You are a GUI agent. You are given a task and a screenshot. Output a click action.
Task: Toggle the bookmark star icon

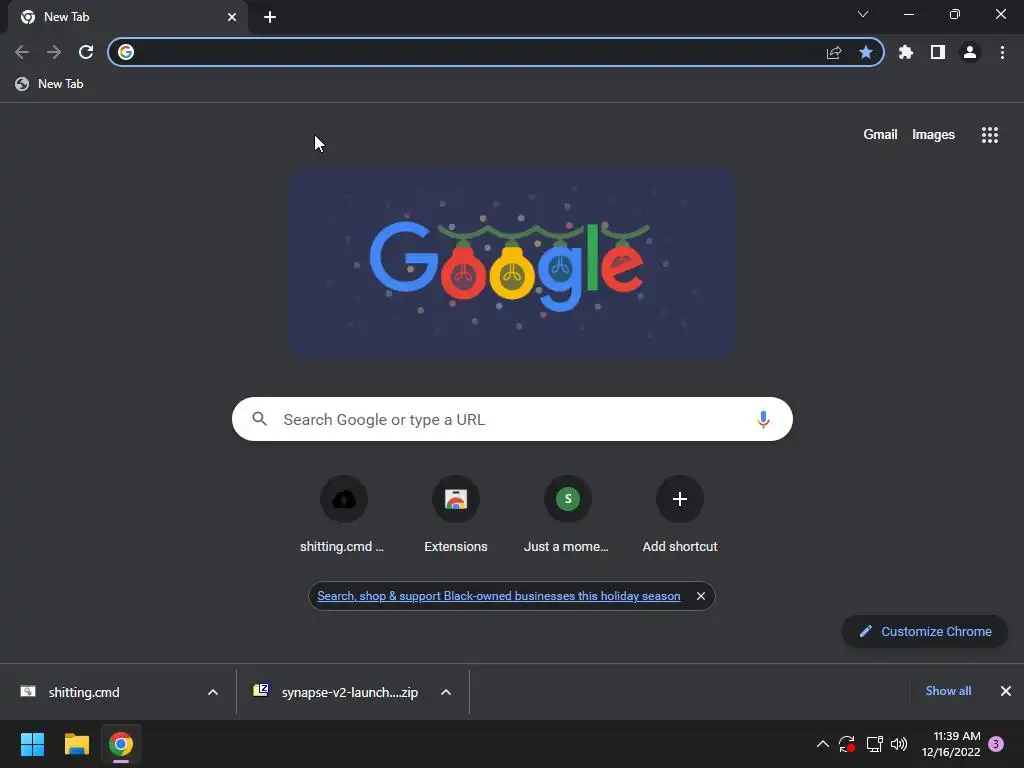(x=866, y=52)
